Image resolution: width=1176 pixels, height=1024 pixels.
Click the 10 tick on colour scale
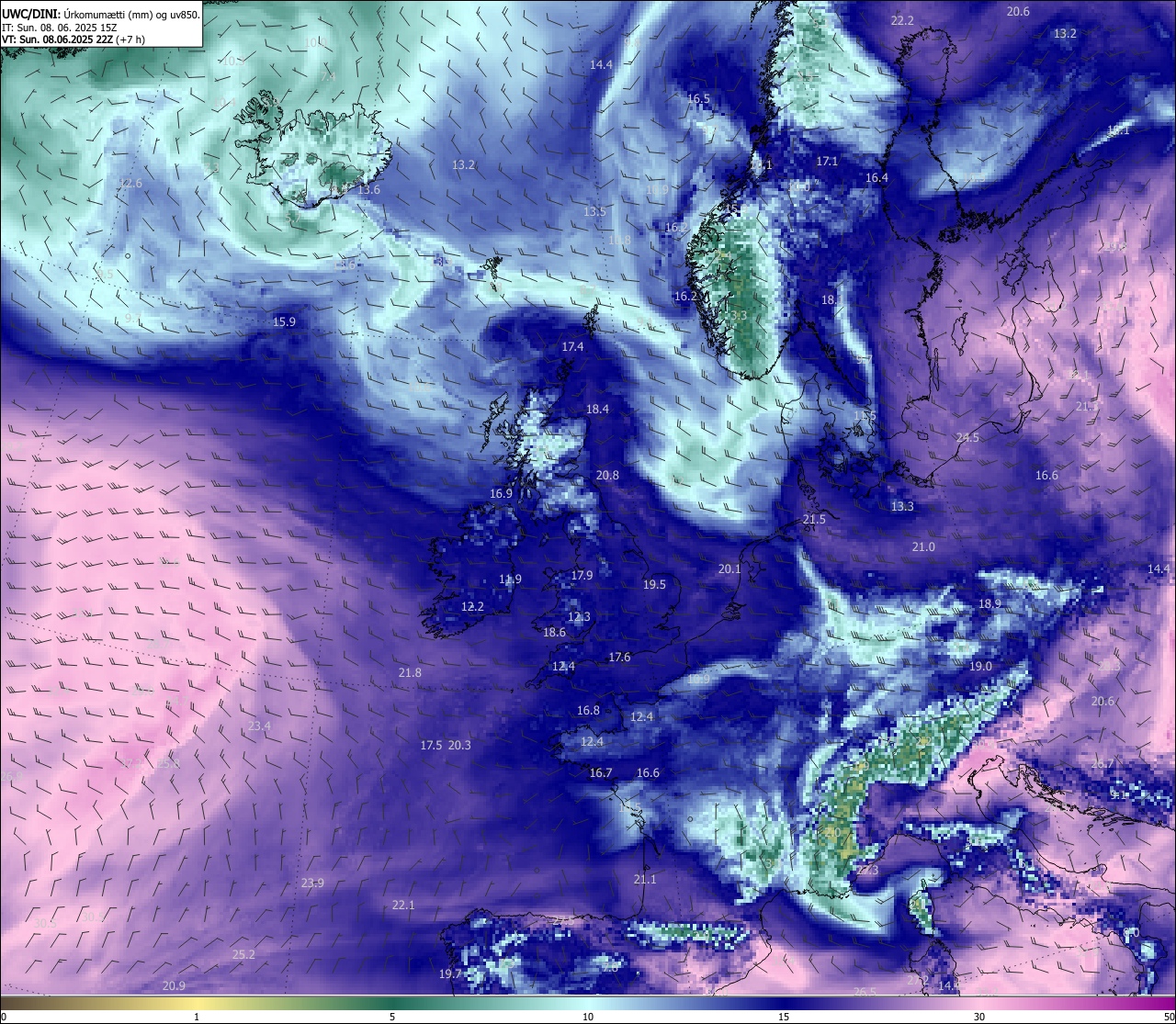click(588, 1017)
